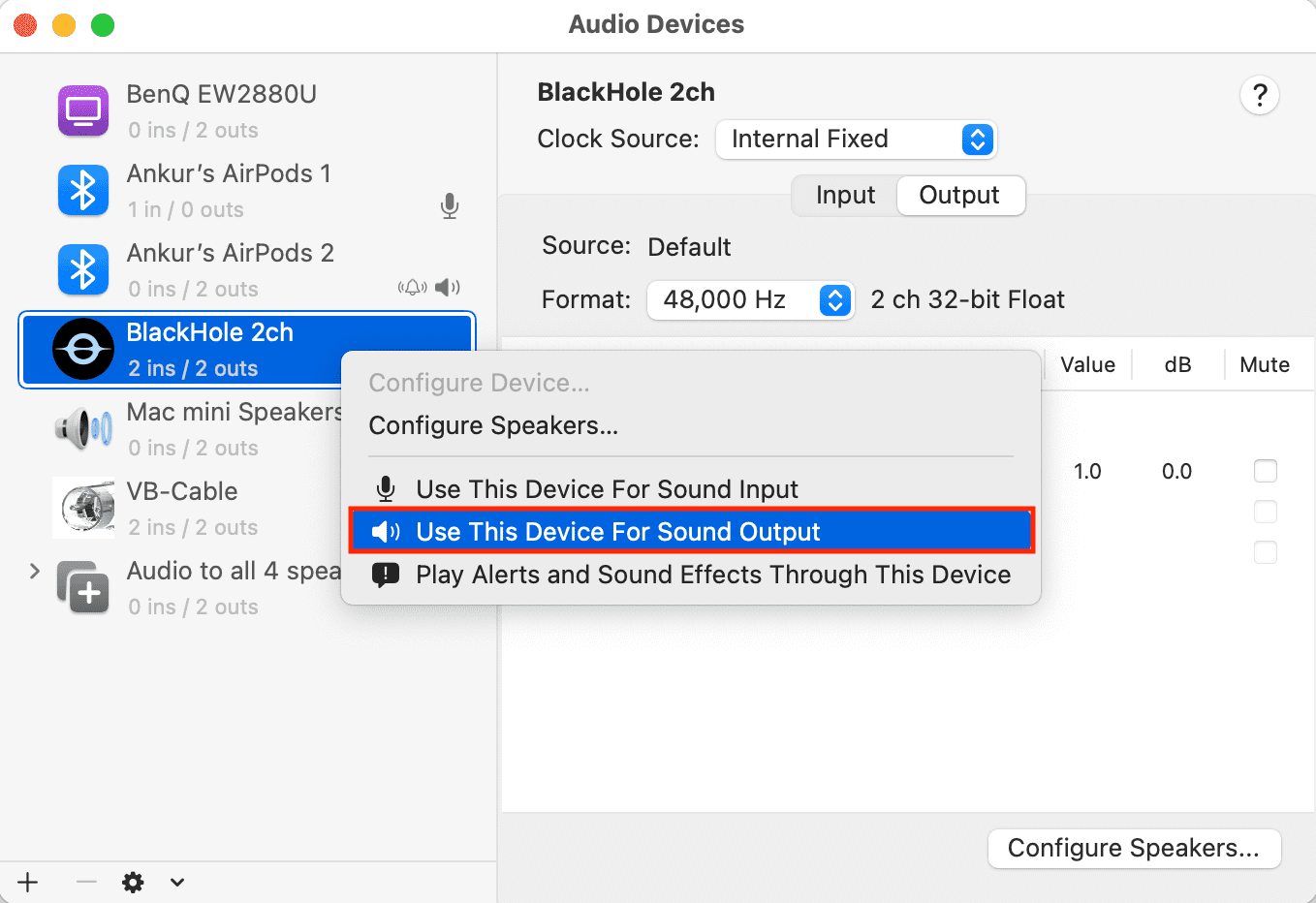The height and width of the screenshot is (903, 1316).
Task: Toggle the first Mute checkbox
Action: (x=1266, y=471)
